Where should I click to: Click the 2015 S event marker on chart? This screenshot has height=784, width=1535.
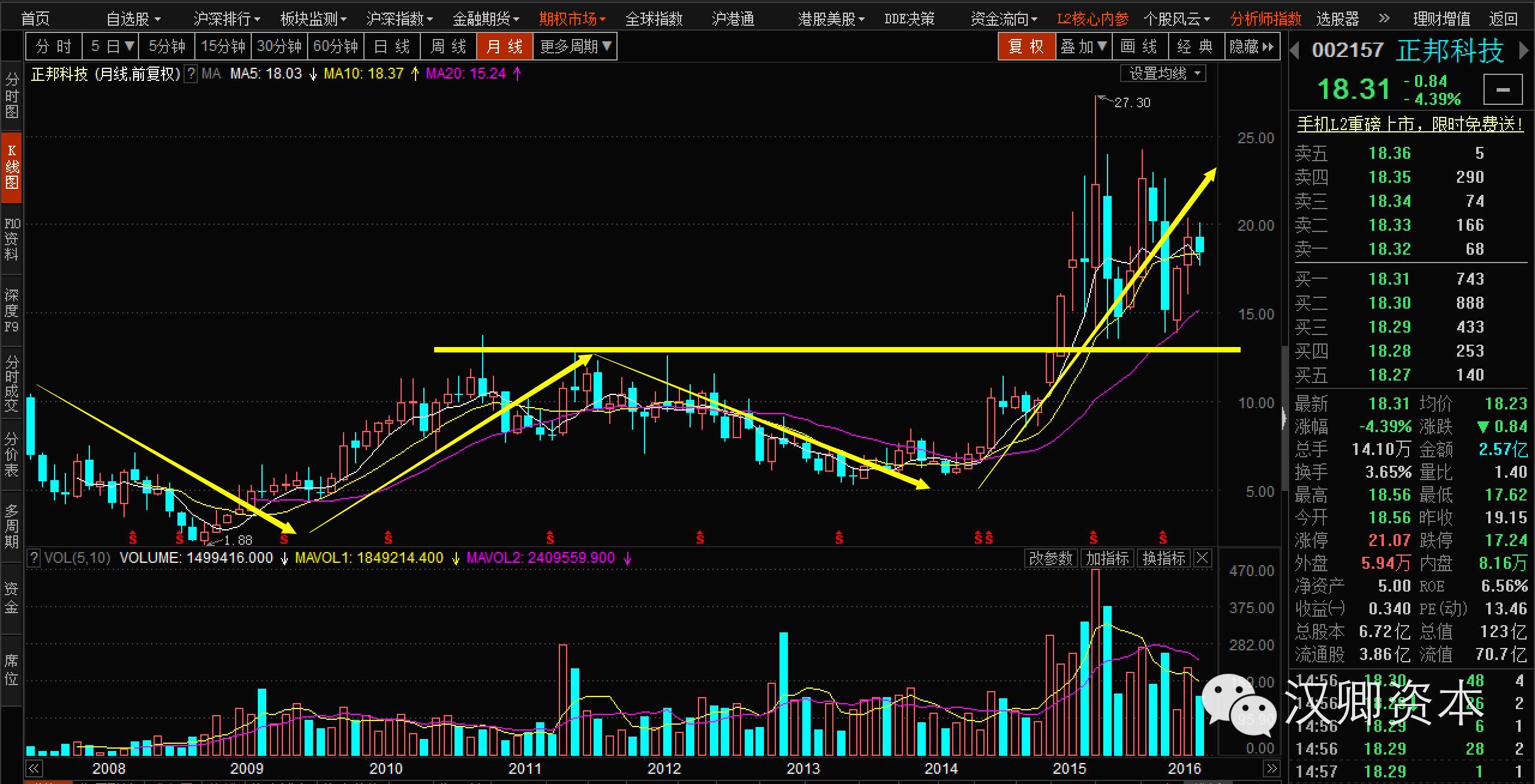pos(1093,537)
